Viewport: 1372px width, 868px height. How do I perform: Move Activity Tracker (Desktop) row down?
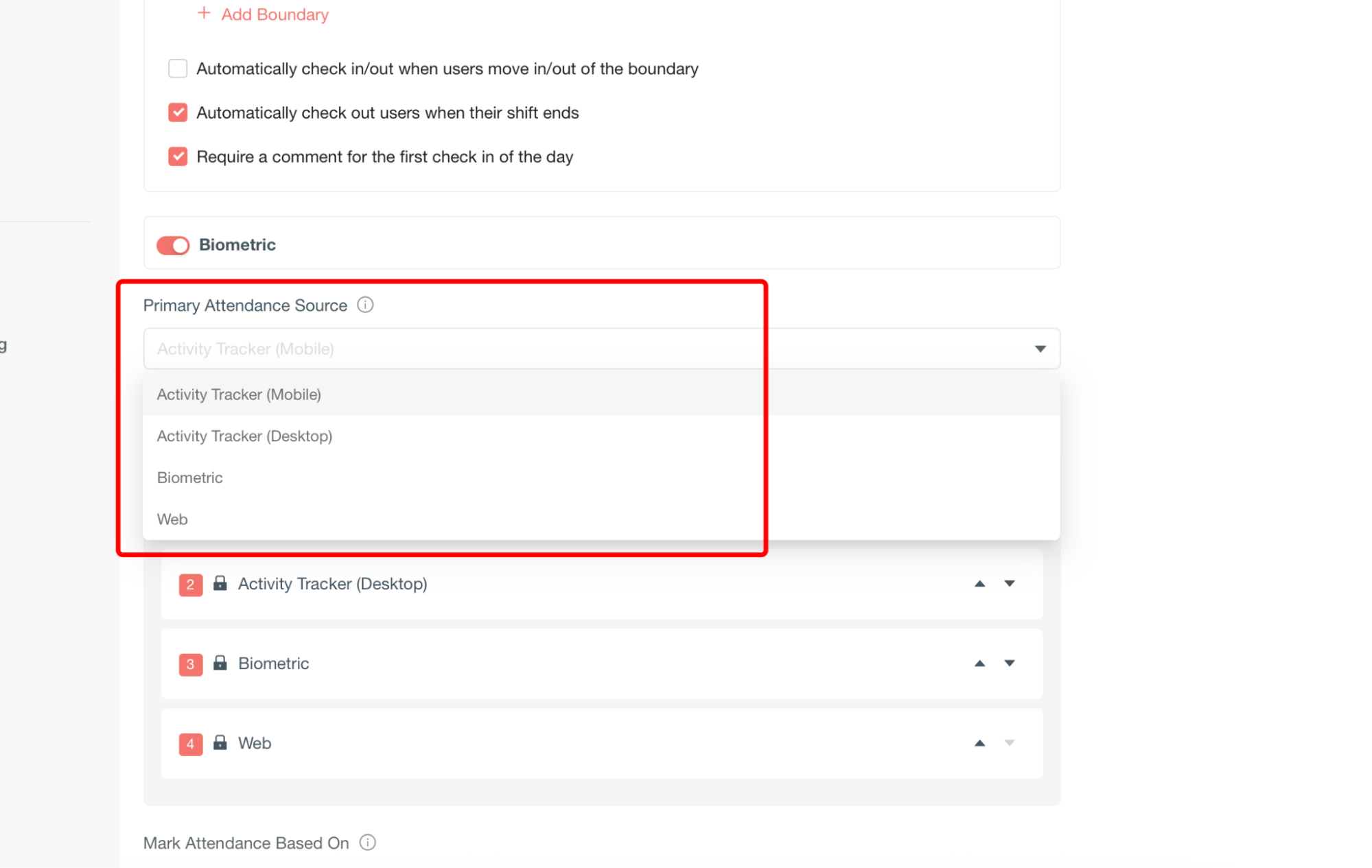1009,583
